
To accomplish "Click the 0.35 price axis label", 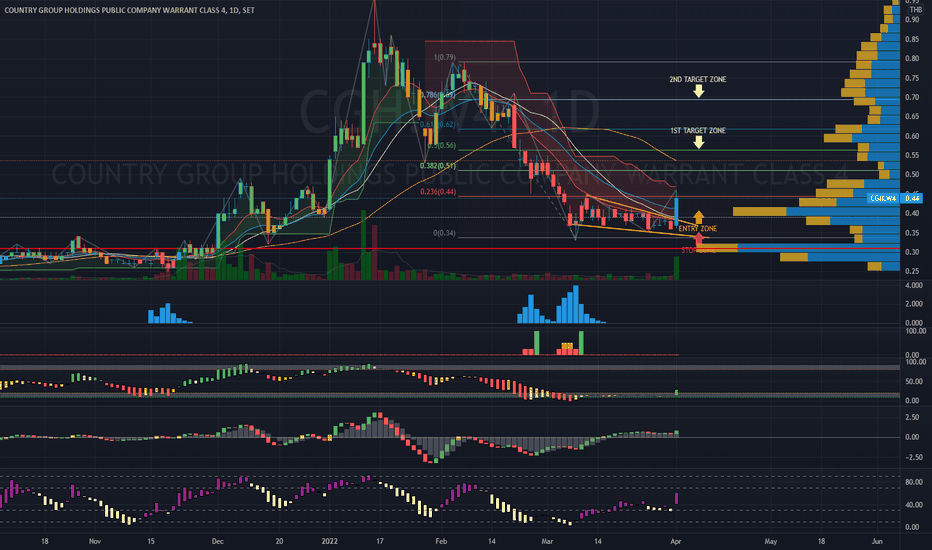I will (x=912, y=232).
